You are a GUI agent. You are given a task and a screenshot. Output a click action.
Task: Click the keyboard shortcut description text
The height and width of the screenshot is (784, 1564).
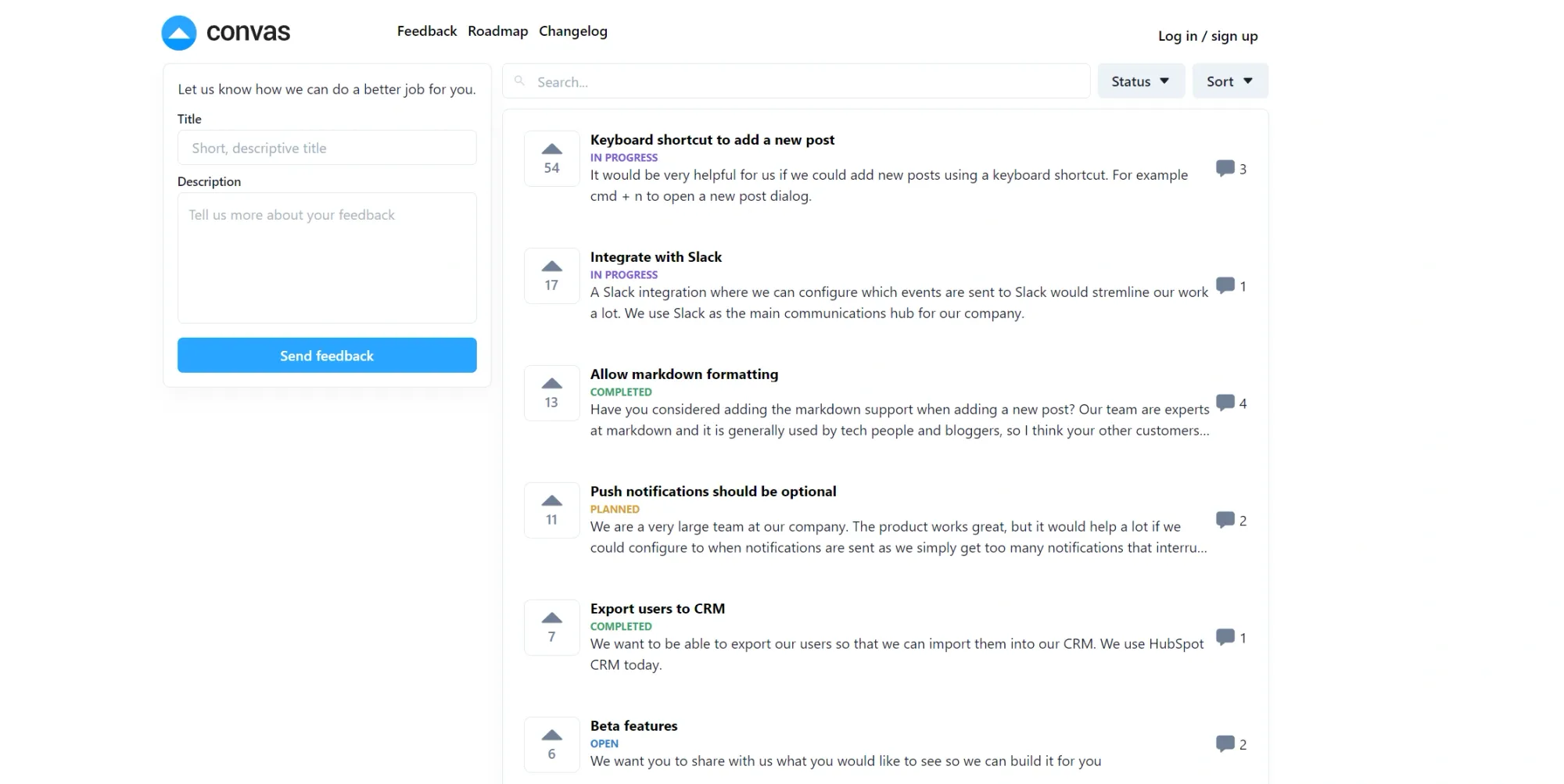point(889,185)
